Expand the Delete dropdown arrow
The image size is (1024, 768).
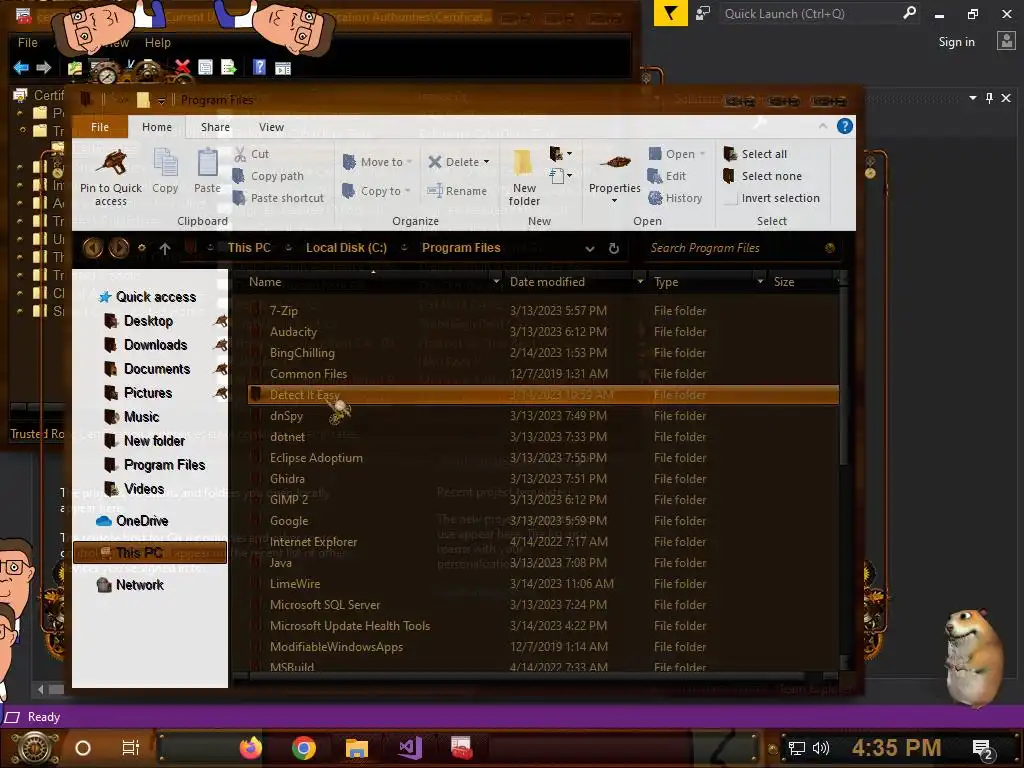(x=487, y=162)
